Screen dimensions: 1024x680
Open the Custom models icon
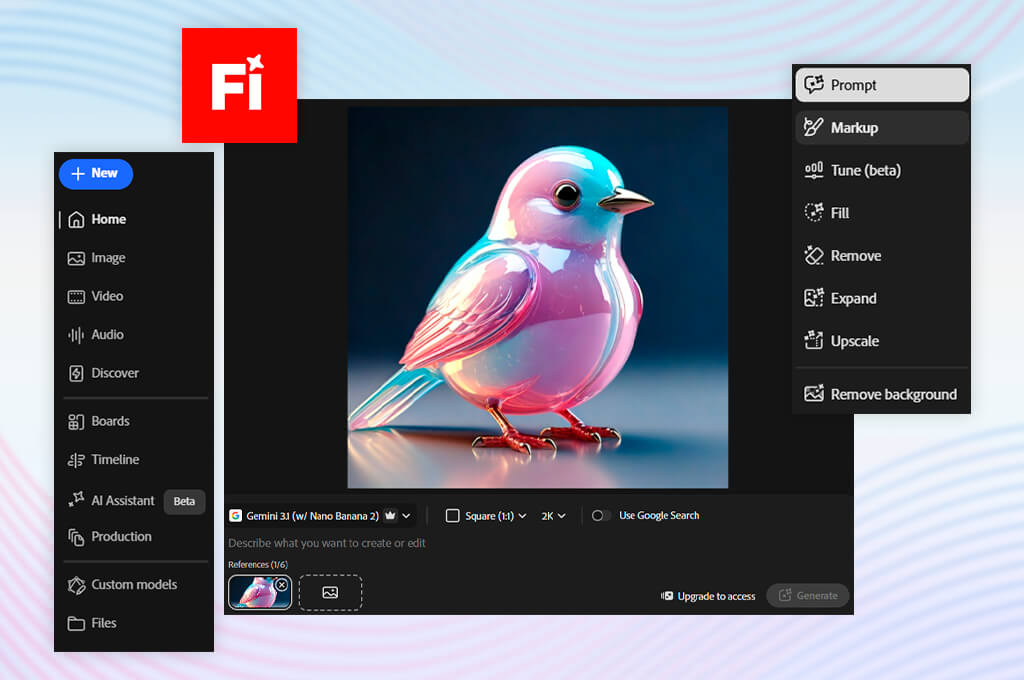click(x=76, y=585)
